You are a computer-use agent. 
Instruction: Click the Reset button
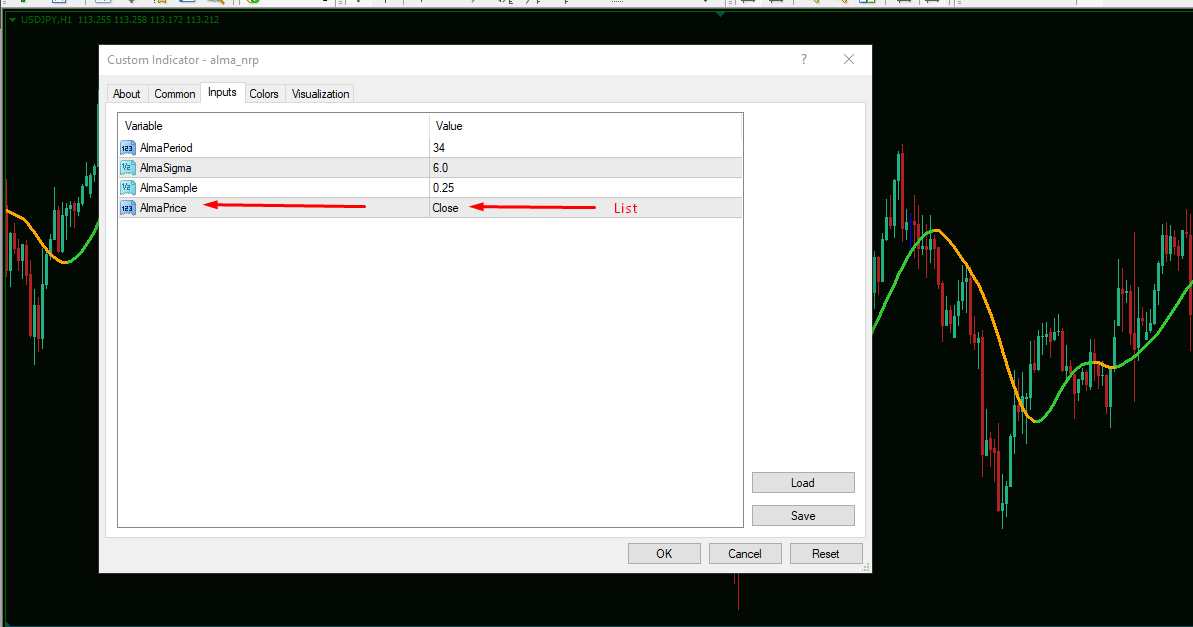click(x=826, y=553)
